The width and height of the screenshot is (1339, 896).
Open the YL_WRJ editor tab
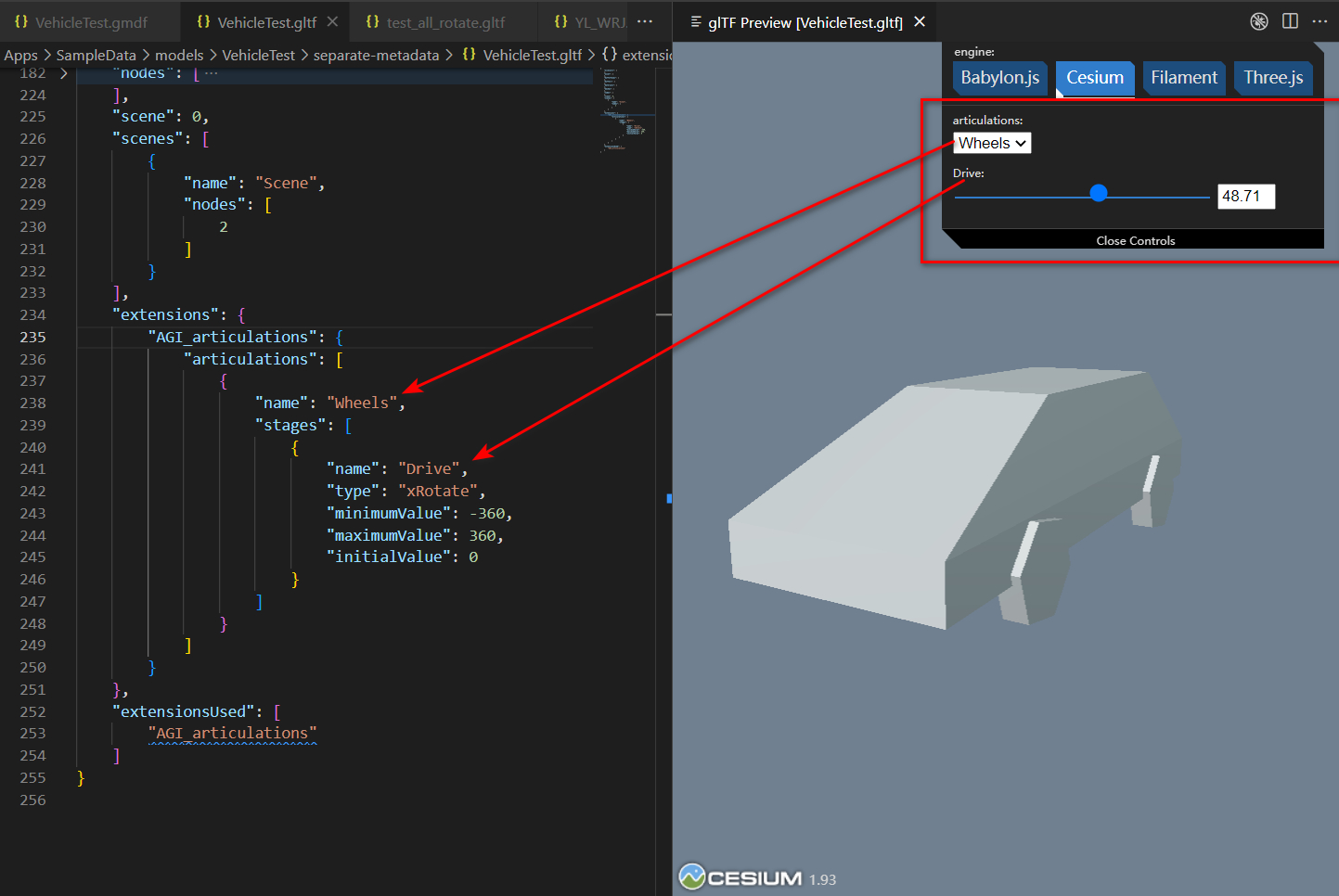point(590,22)
